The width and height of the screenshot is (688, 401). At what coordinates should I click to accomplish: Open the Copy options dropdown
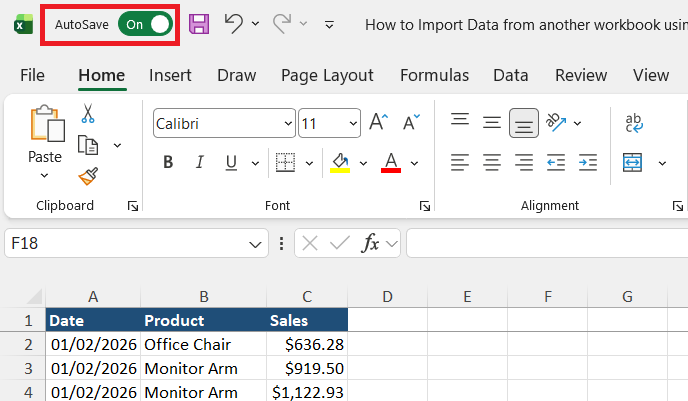[117, 145]
